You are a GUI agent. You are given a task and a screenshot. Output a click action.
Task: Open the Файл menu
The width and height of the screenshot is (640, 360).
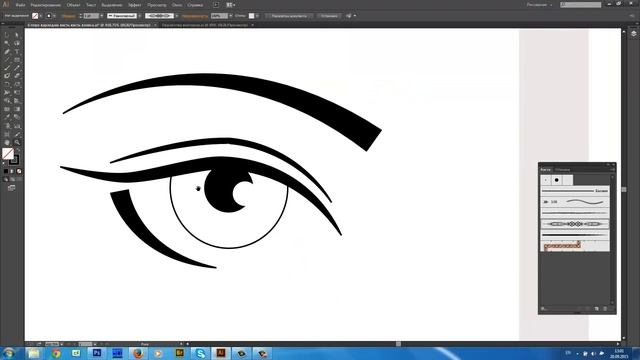tap(20, 5)
